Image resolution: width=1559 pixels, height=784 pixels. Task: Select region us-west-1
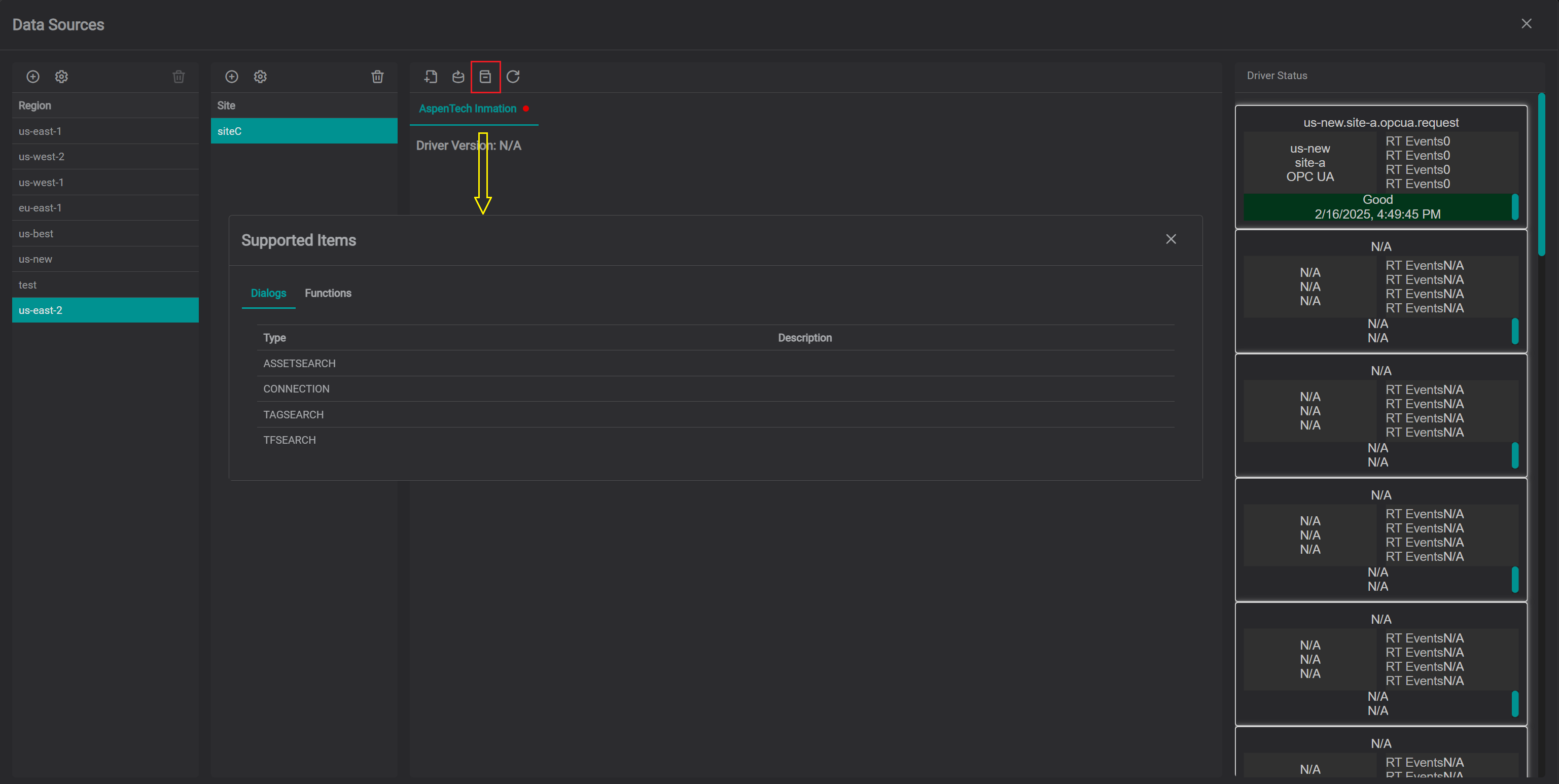(105, 183)
